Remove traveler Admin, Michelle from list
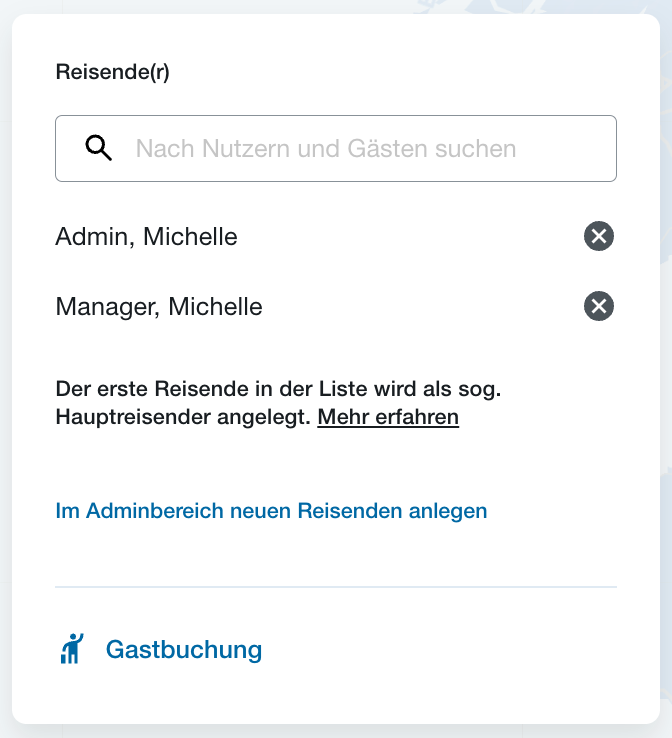This screenshot has height=738, width=672. pos(599,236)
